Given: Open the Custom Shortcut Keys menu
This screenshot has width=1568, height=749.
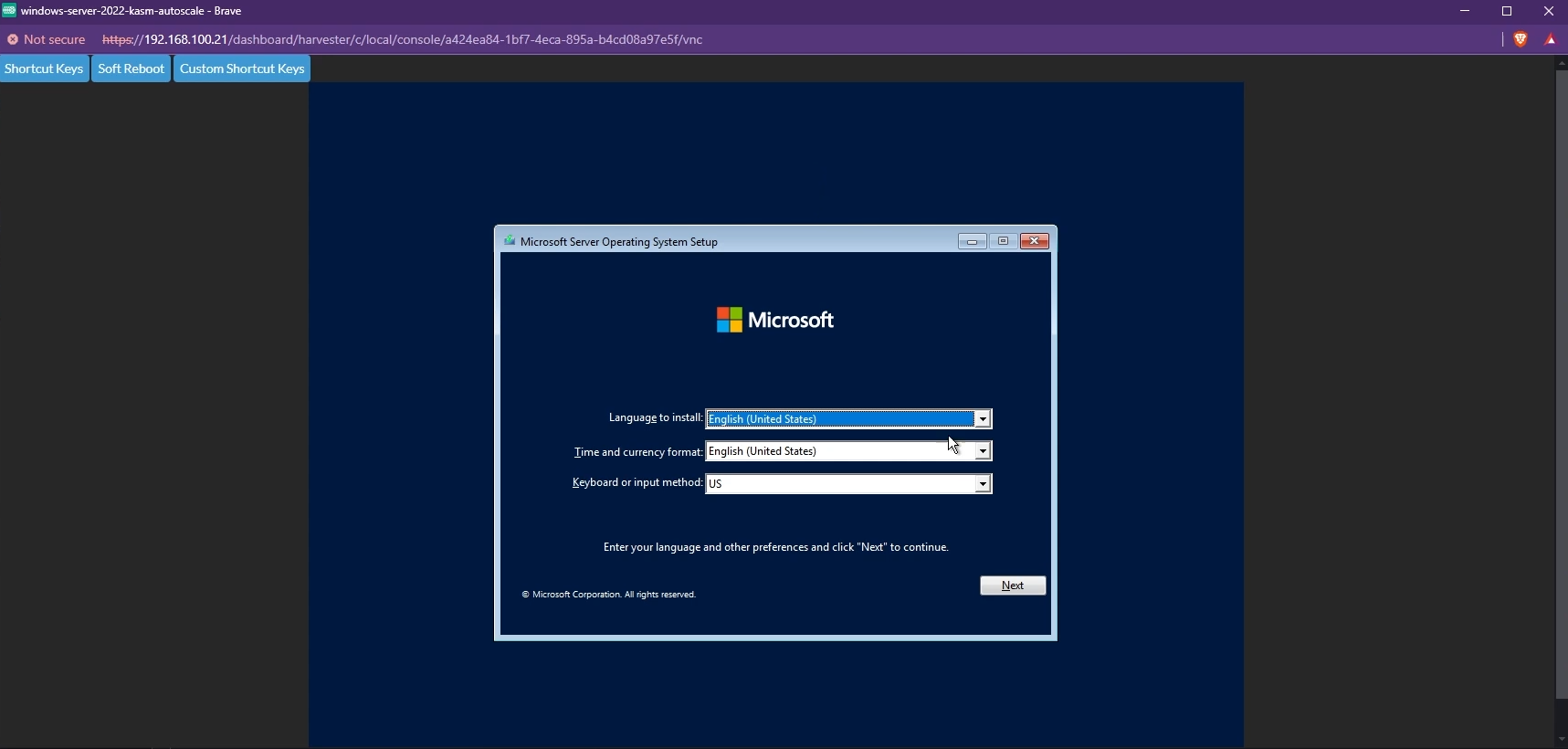Looking at the screenshot, I should [242, 69].
